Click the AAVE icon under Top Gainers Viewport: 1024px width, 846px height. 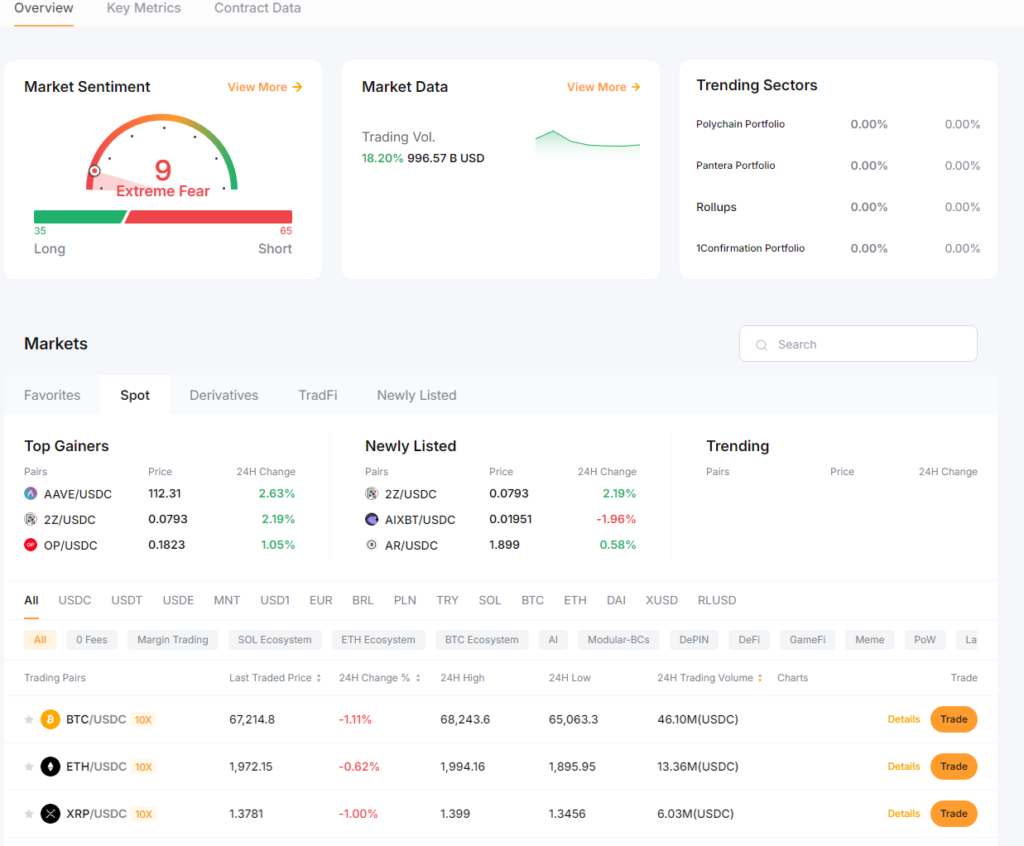(x=31, y=494)
